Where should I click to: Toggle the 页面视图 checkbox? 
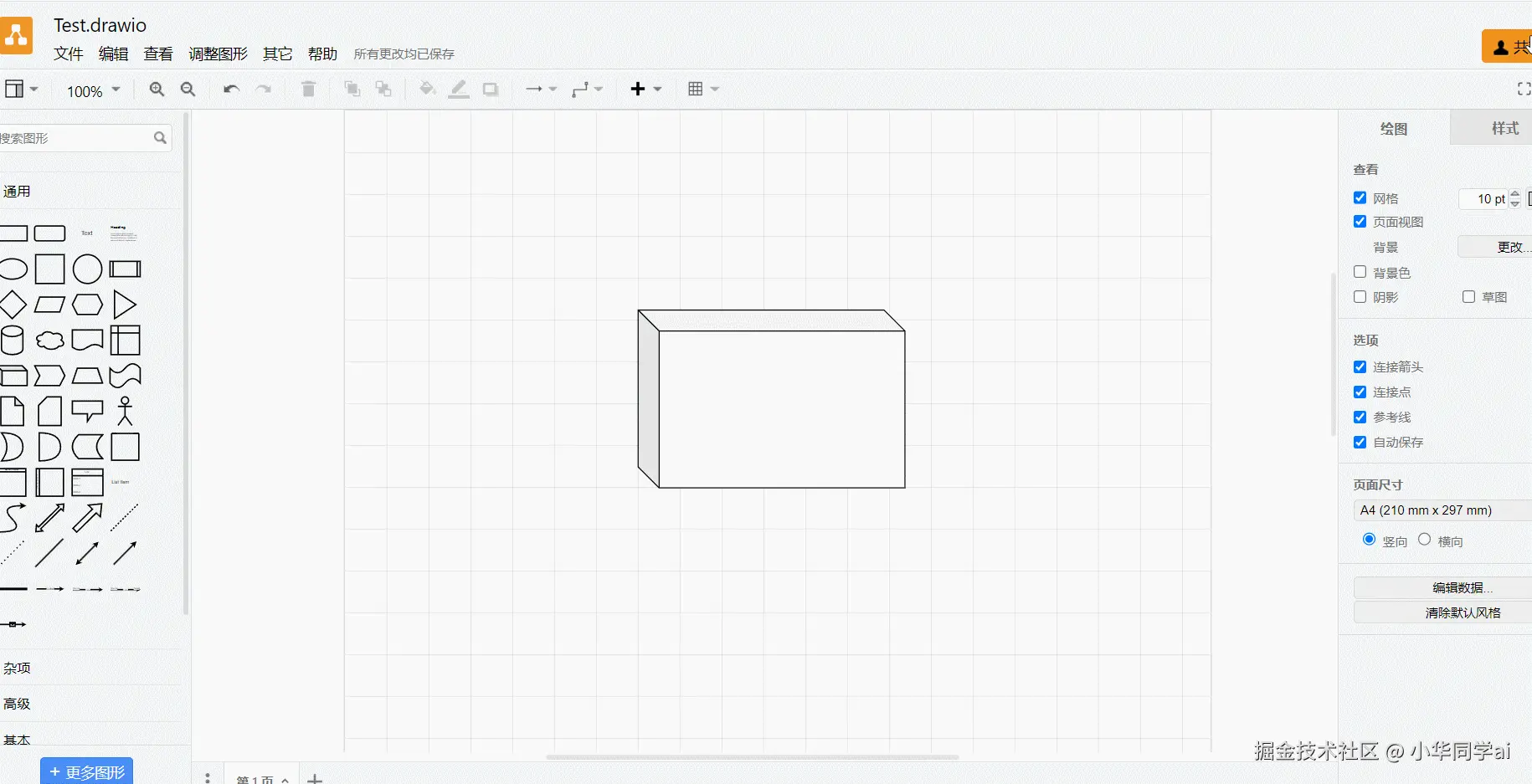1360,222
